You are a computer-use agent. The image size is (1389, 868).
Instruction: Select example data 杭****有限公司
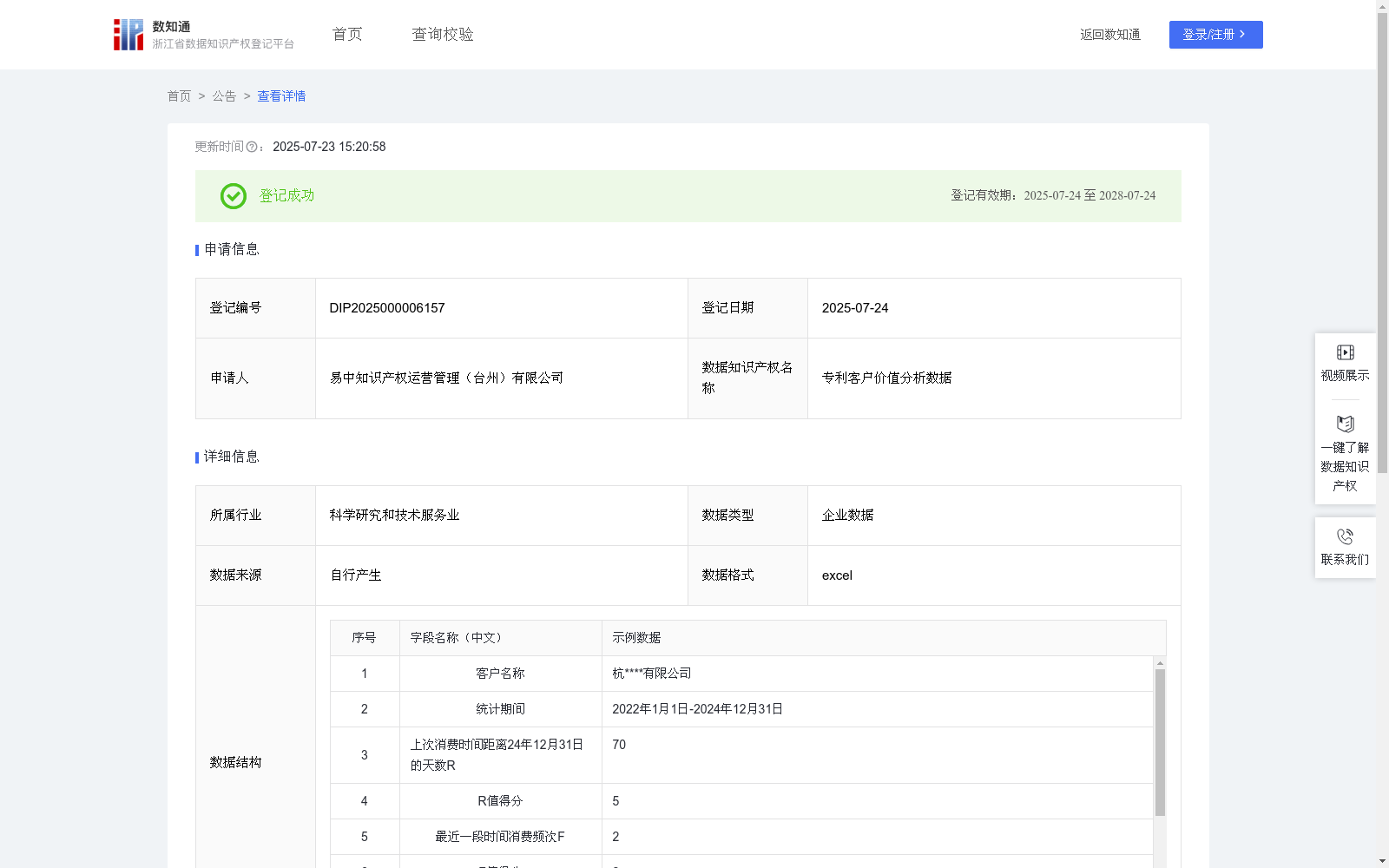tap(652, 674)
